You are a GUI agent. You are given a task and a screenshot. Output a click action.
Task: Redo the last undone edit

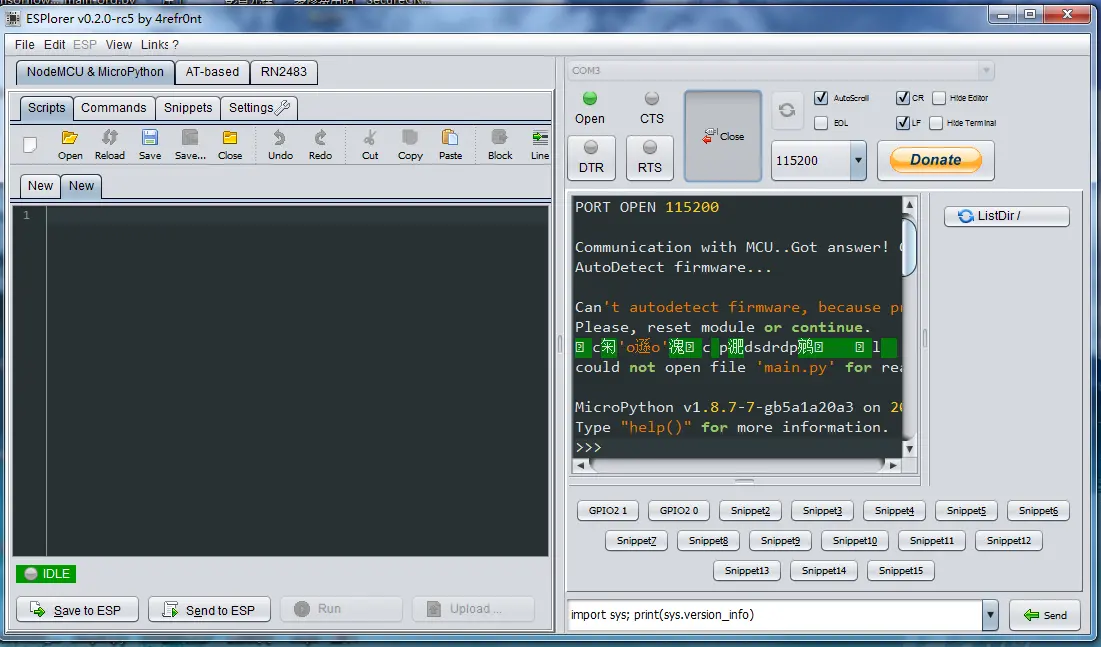(320, 145)
